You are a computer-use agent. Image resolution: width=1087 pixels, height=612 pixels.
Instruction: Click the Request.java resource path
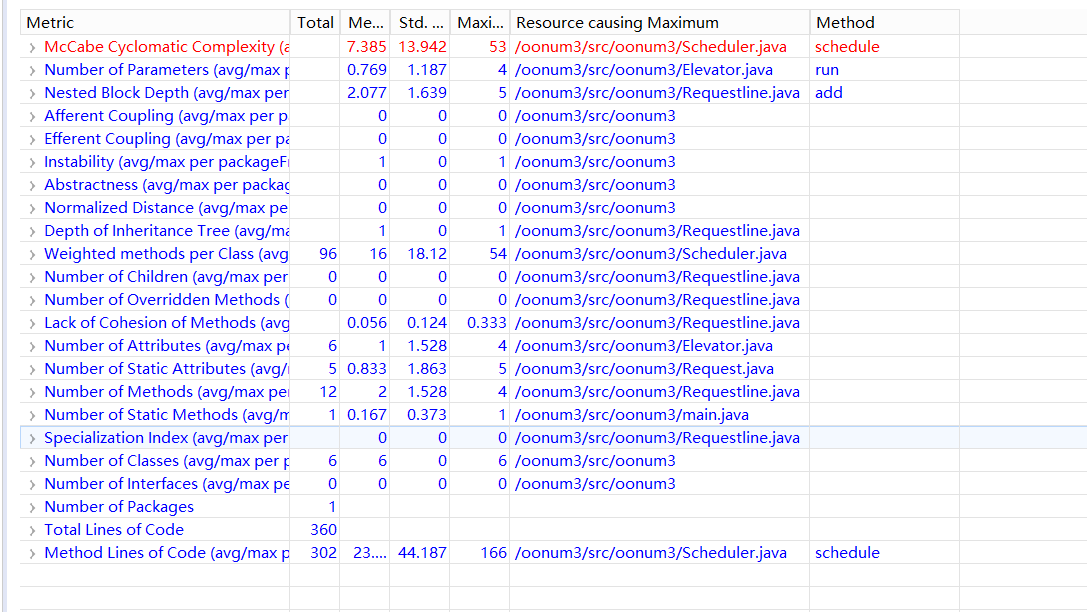[643, 369]
